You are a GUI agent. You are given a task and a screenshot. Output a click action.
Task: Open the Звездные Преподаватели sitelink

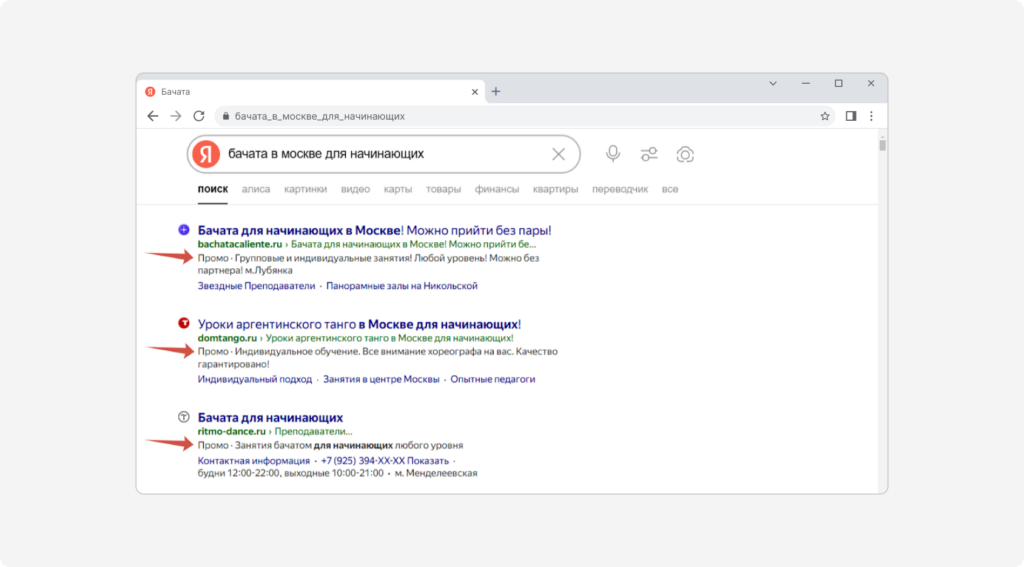pos(256,285)
